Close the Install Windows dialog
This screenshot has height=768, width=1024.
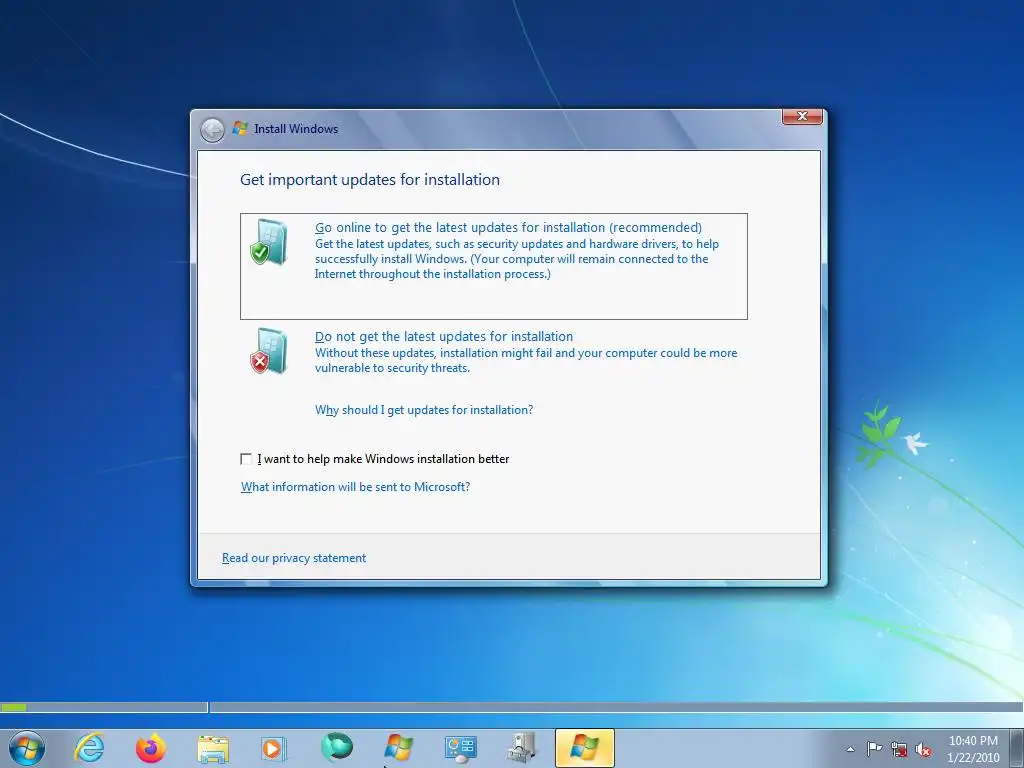tap(802, 116)
